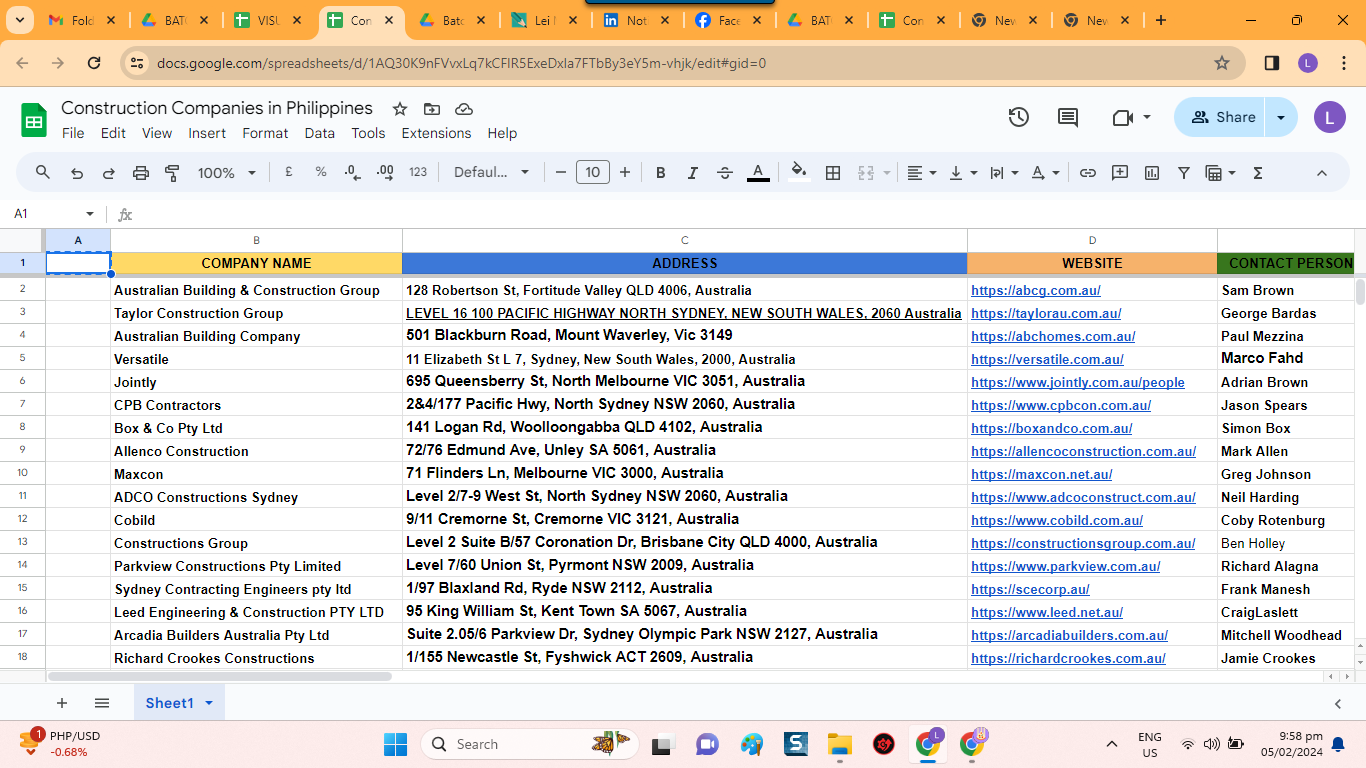The width and height of the screenshot is (1366, 768).
Task: Expand the Share options dropdown arrow
Action: [1281, 117]
